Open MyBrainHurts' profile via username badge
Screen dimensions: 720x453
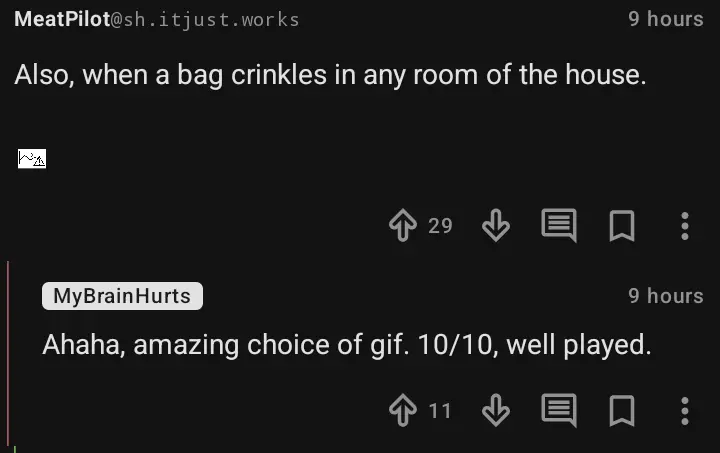tap(122, 296)
